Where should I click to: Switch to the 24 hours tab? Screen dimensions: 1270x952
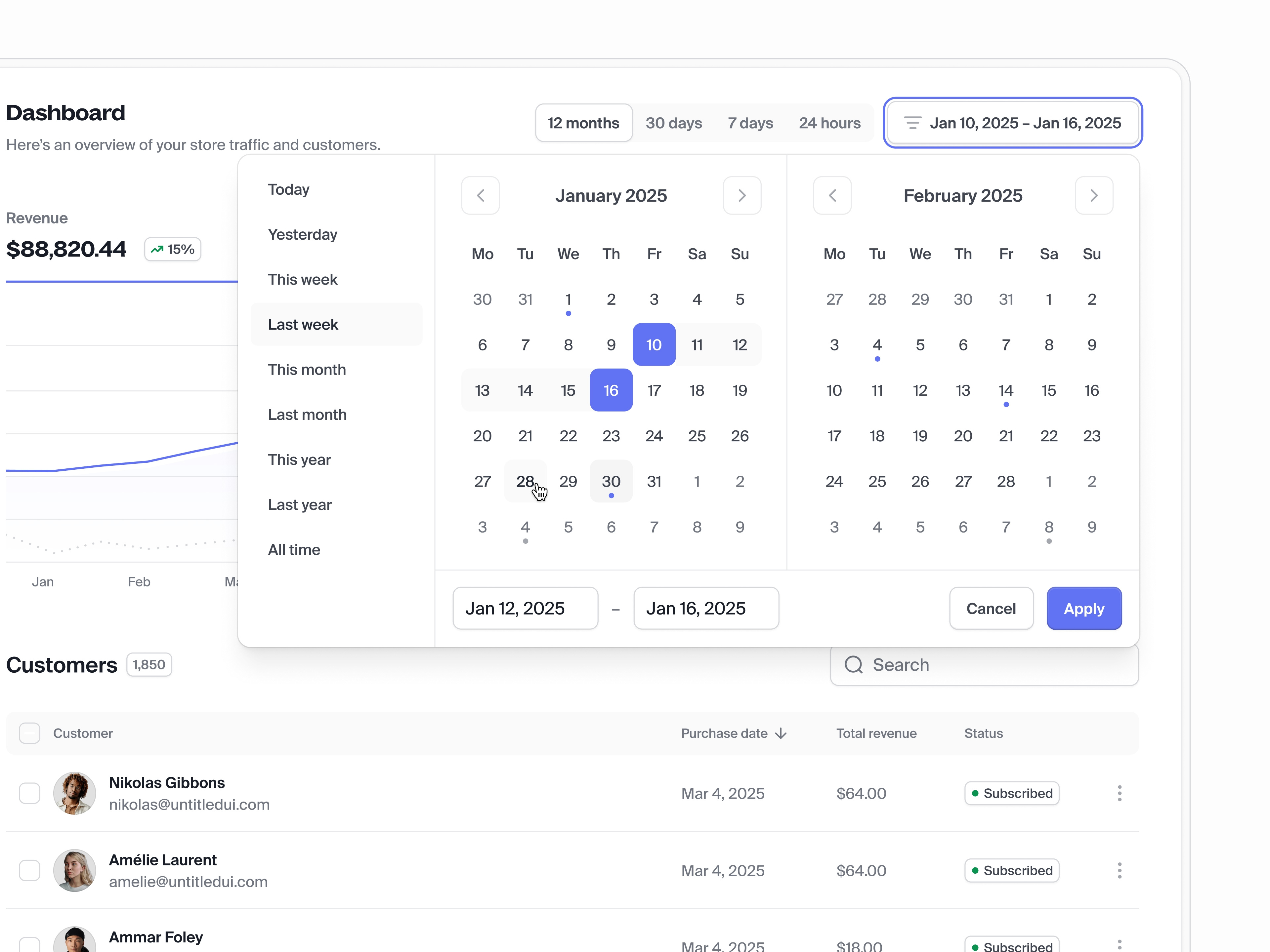click(829, 123)
